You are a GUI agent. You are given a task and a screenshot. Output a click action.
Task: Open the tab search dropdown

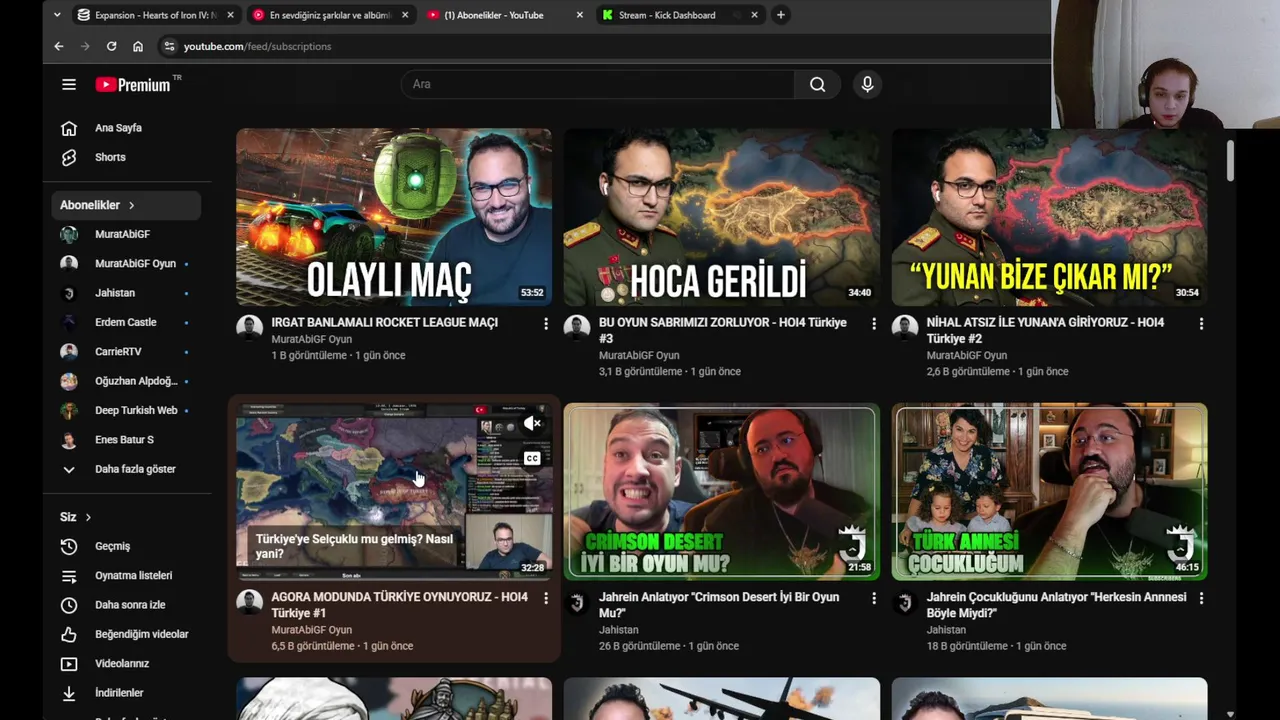click(56, 15)
